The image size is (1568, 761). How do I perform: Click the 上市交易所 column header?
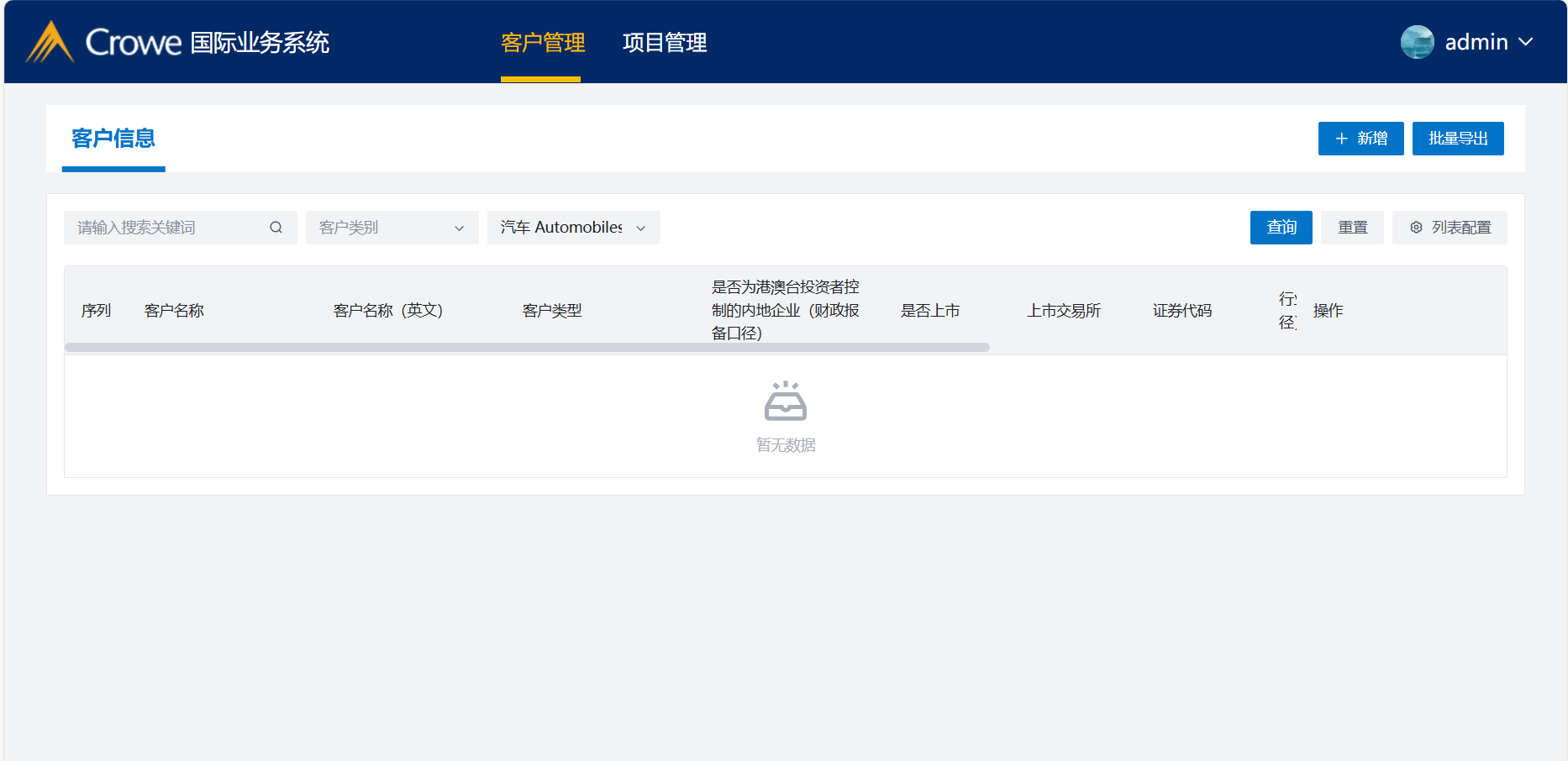1064,311
